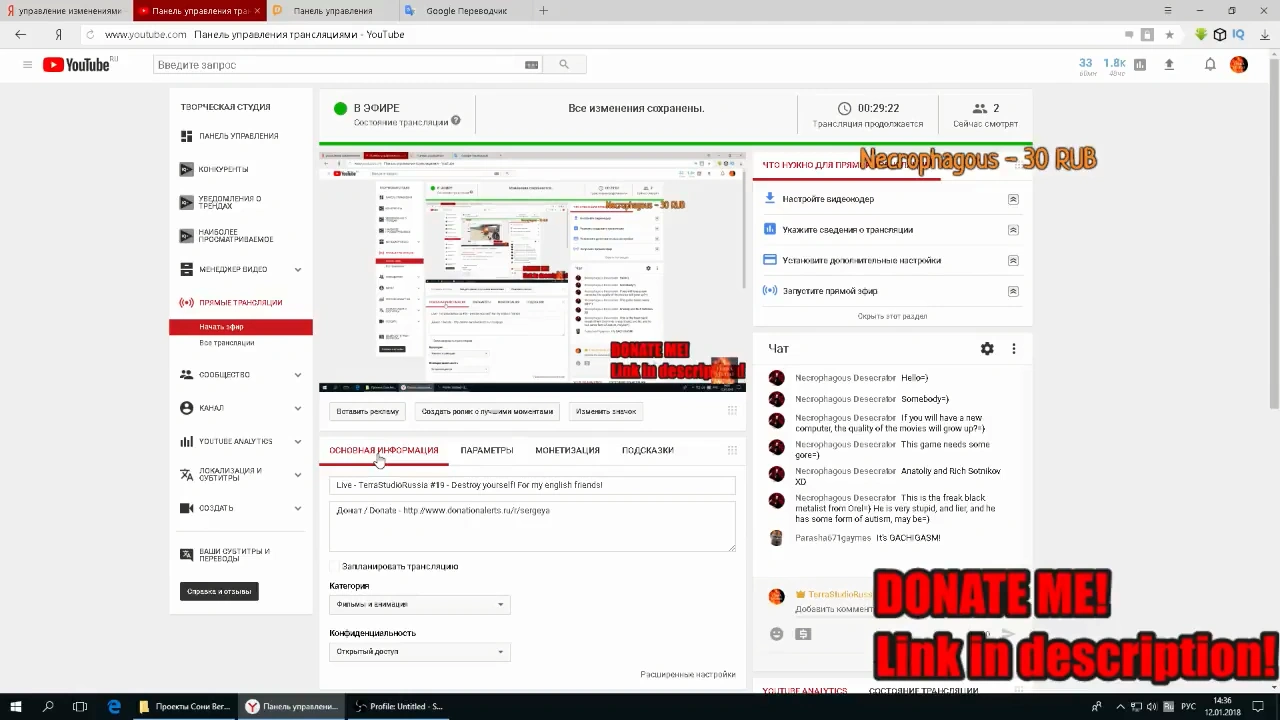Click help icon next to Состояние трансляции
The image size is (1280, 720).
(x=456, y=121)
